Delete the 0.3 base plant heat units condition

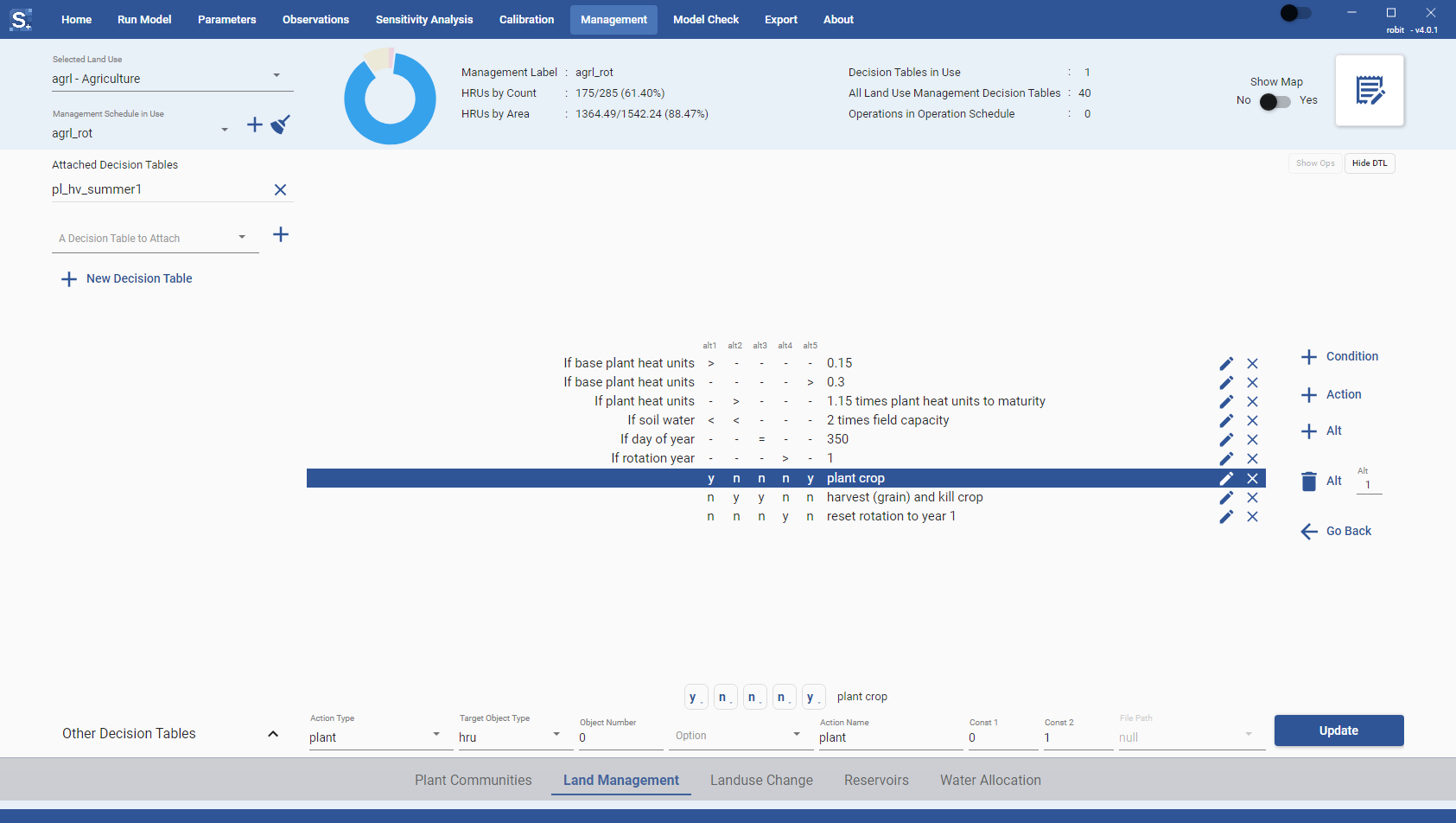(x=1252, y=382)
